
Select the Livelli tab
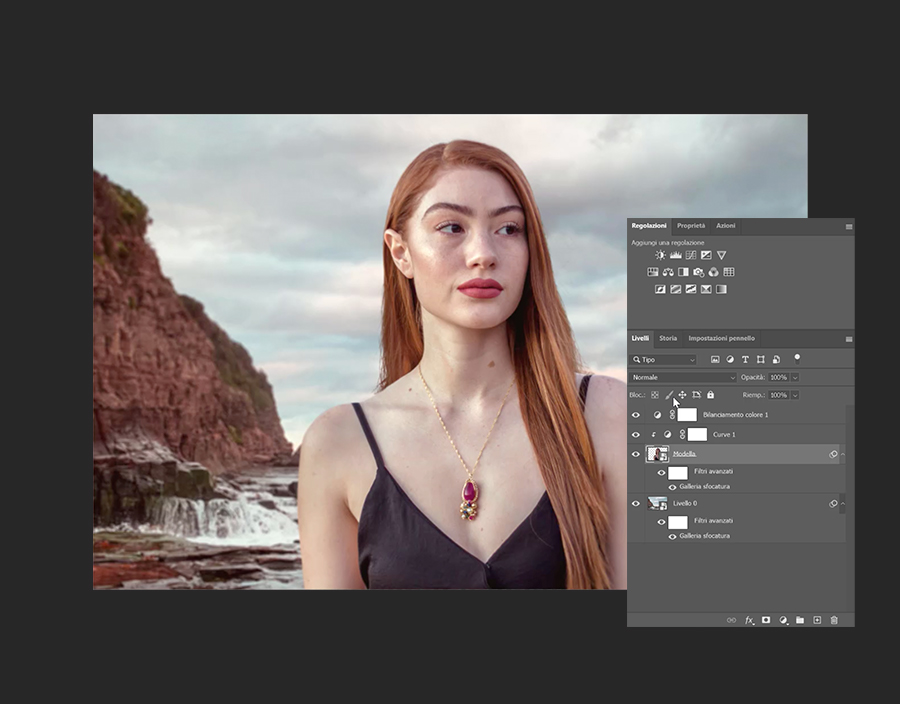(640, 338)
